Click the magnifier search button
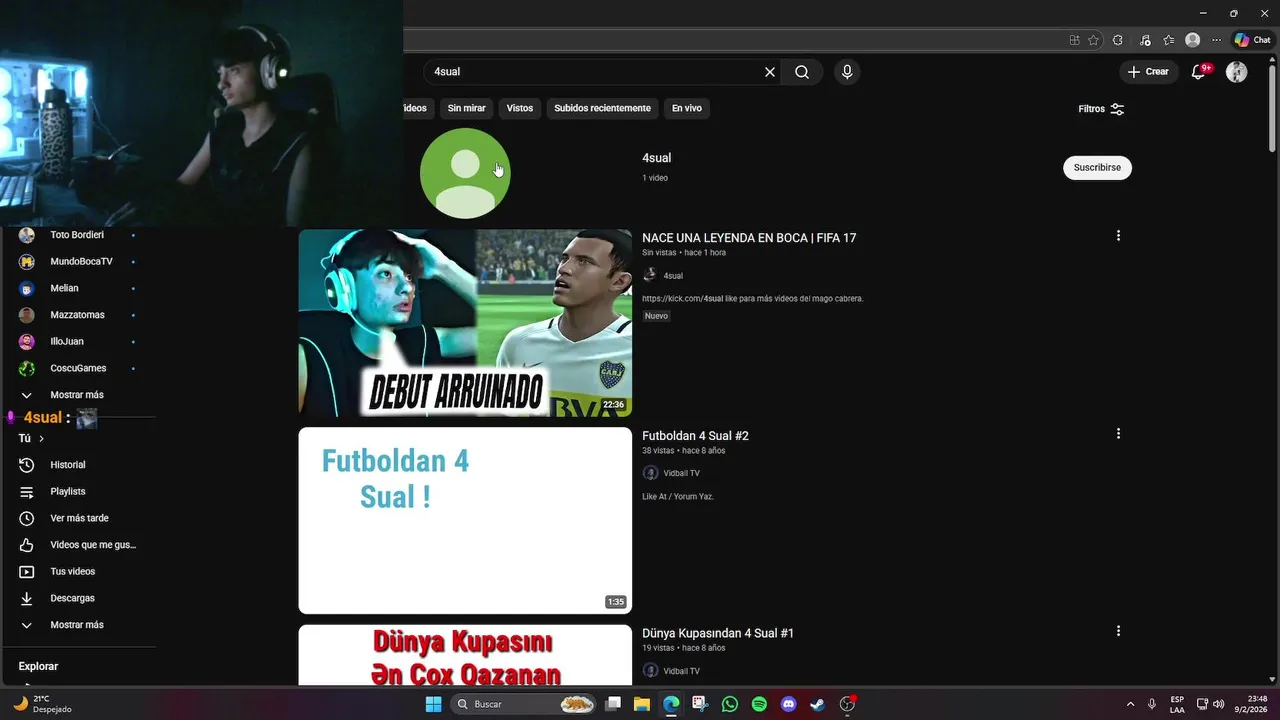This screenshot has width=1280, height=720. click(802, 72)
